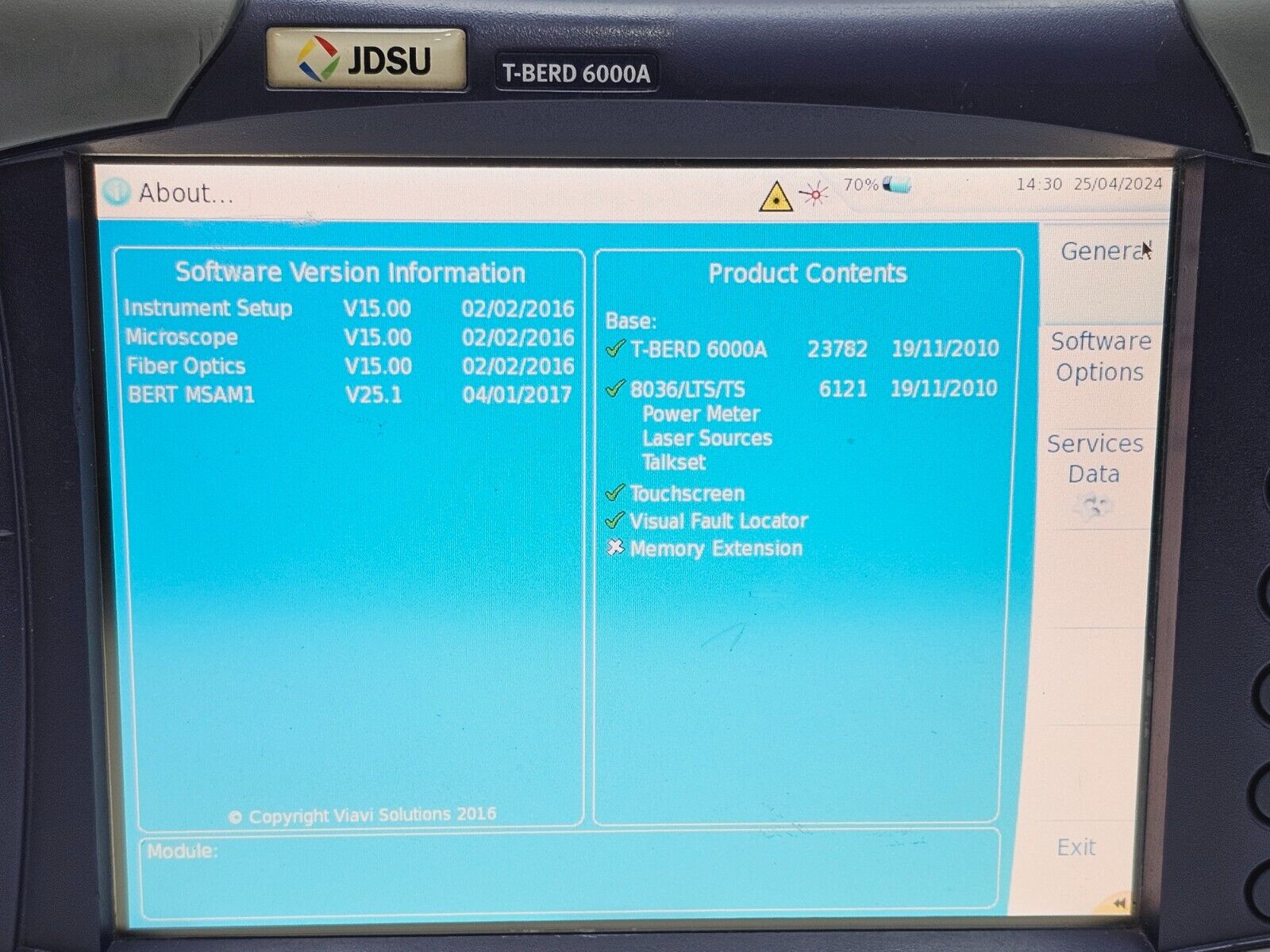The height and width of the screenshot is (952, 1270).
Task: Click the 8036/LTS/TS green checkmark
Action: [615, 388]
